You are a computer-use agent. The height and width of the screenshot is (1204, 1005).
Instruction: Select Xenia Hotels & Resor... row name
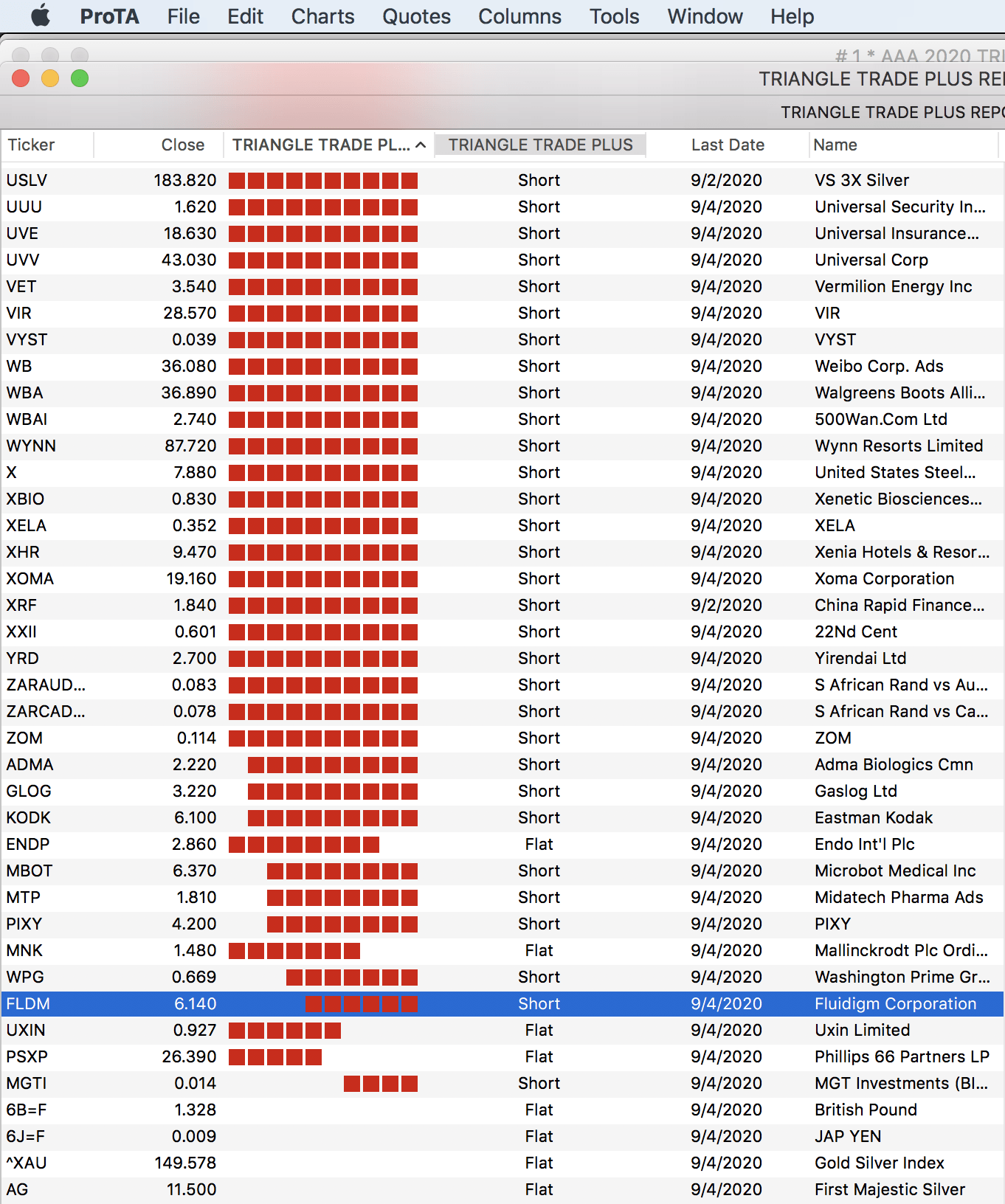coord(902,552)
